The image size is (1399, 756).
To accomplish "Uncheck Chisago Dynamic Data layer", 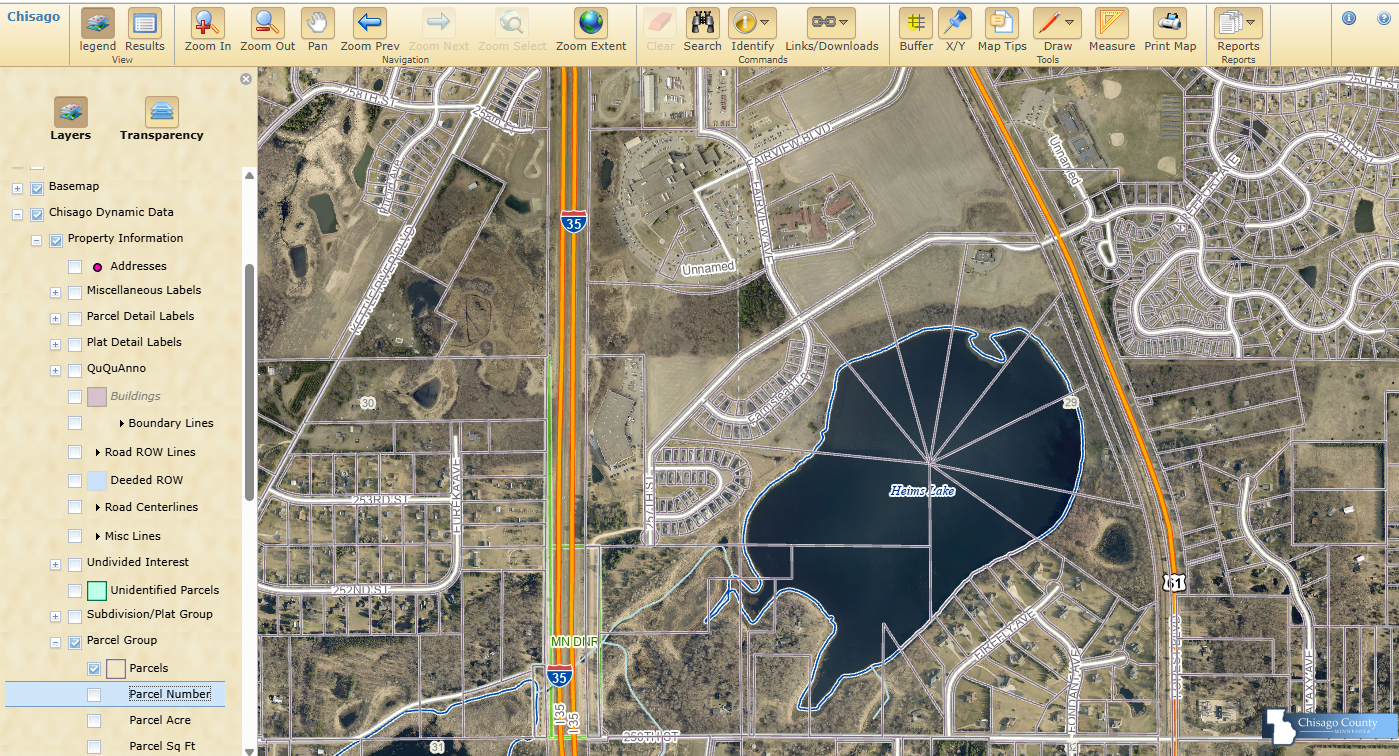I will pyautogui.click(x=37, y=214).
